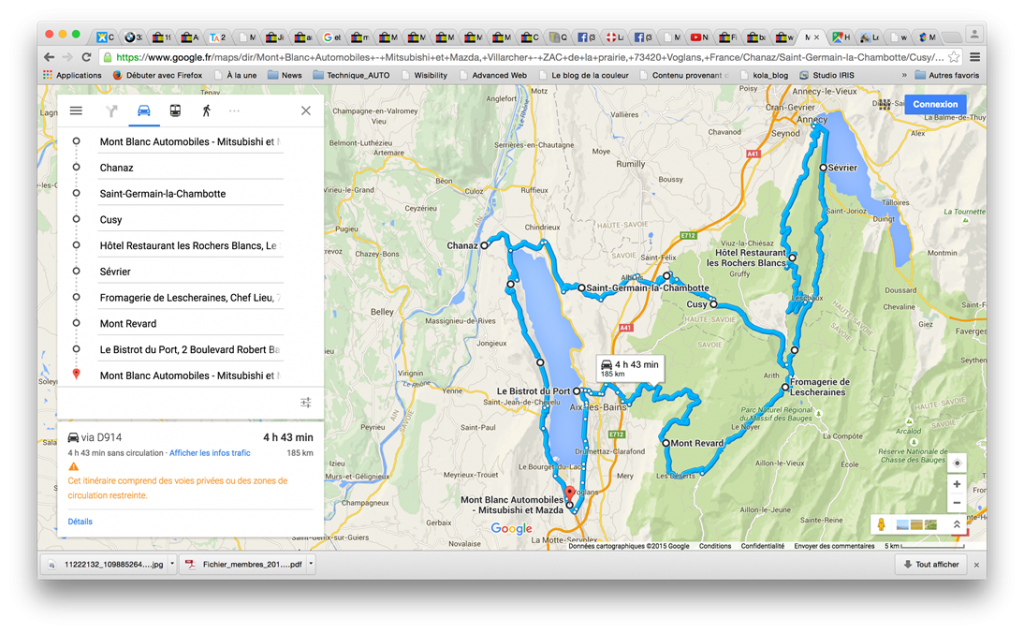Viewport: 1024px width, 633px height.
Task: Edit the Hôtel Restaurant les Rochers Blancs waypoint
Action: (191, 246)
